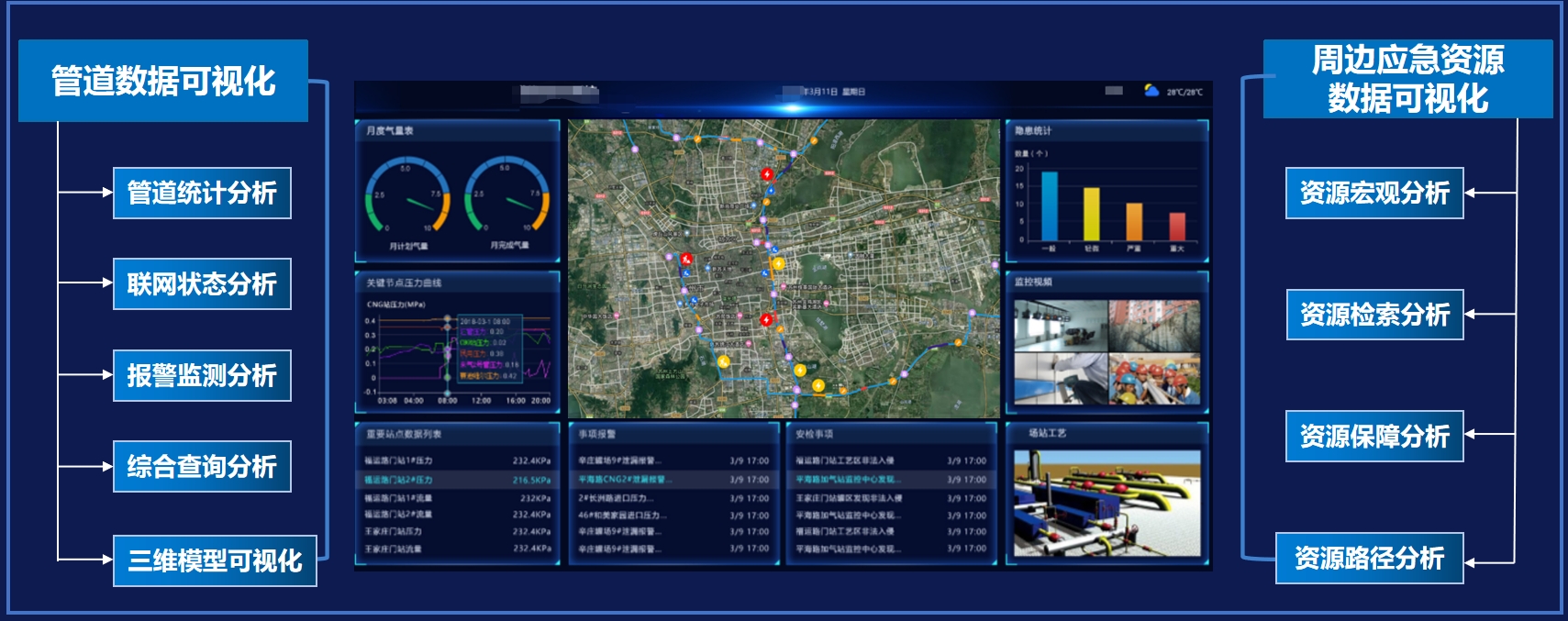Click the topmost red lightning marker on map
1568x621 pixels.
tap(767, 174)
